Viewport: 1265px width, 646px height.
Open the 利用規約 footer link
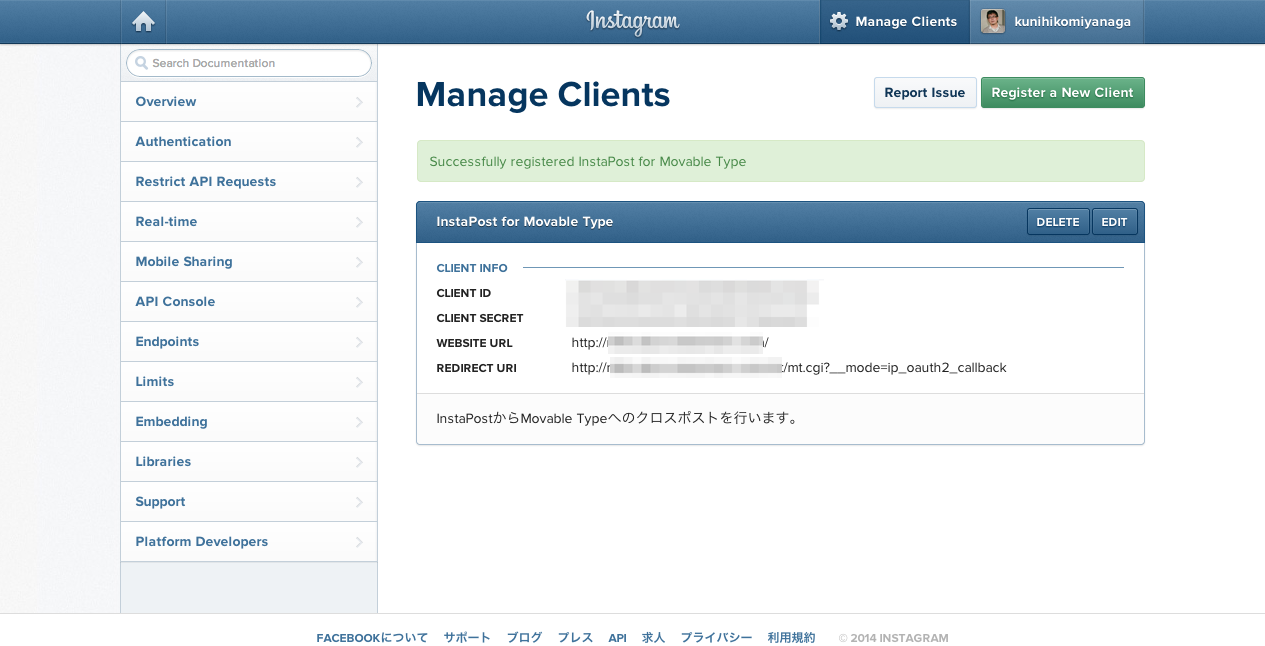click(791, 638)
